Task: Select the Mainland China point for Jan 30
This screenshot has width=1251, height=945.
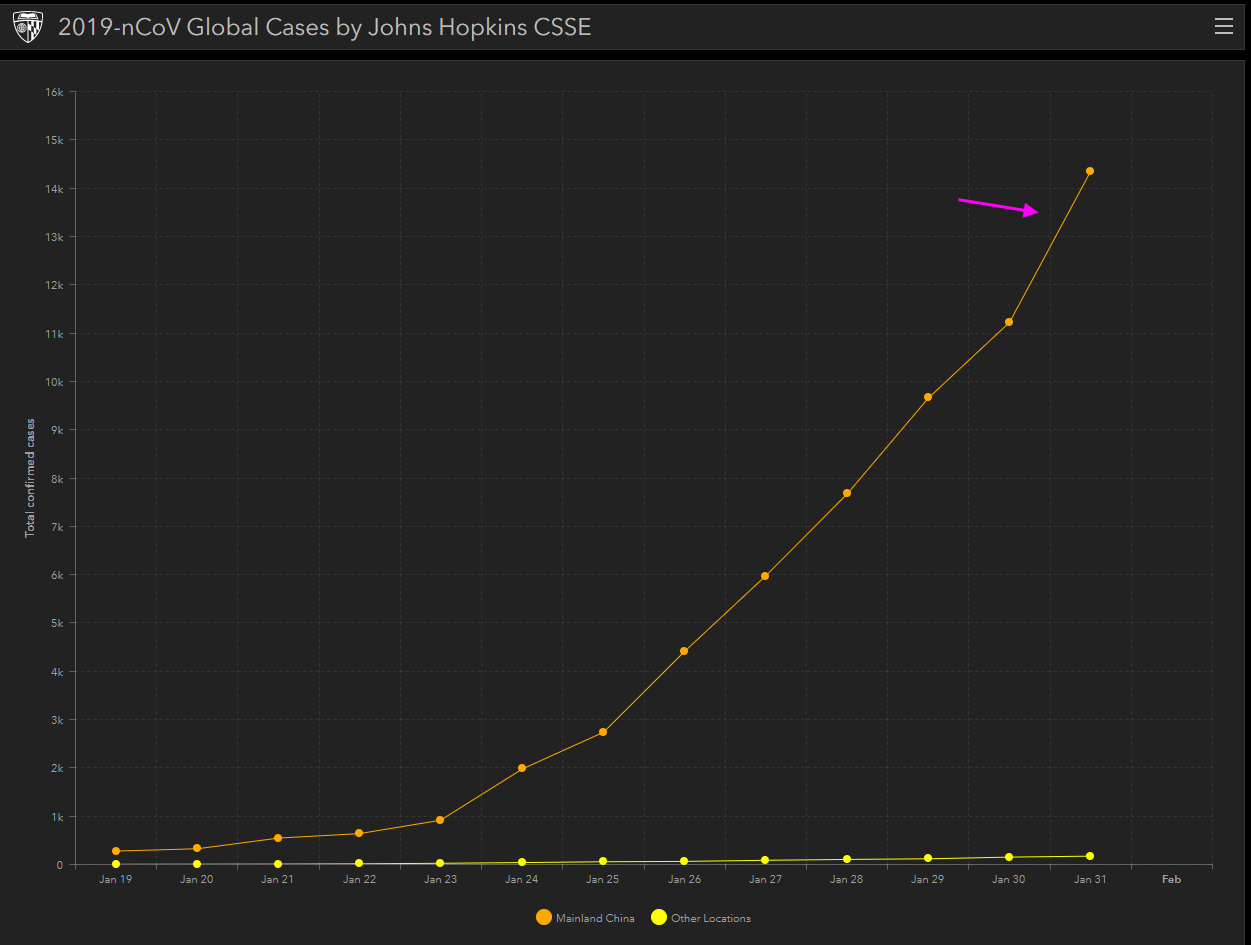Action: [1009, 322]
